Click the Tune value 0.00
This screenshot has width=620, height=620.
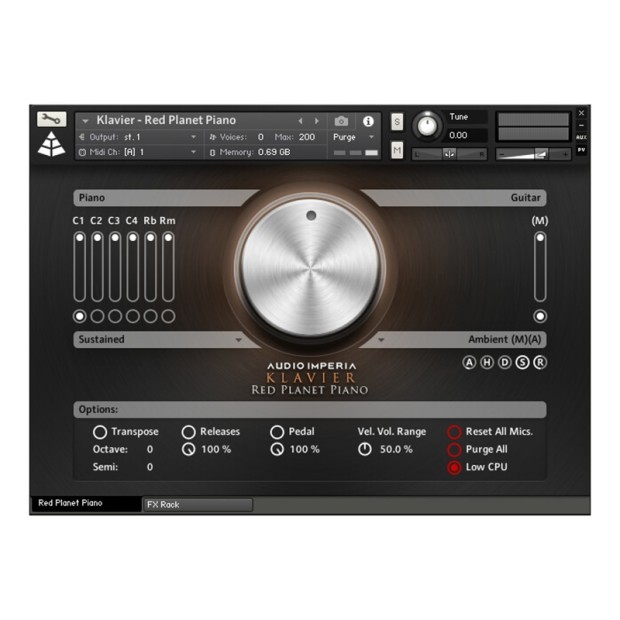click(458, 135)
